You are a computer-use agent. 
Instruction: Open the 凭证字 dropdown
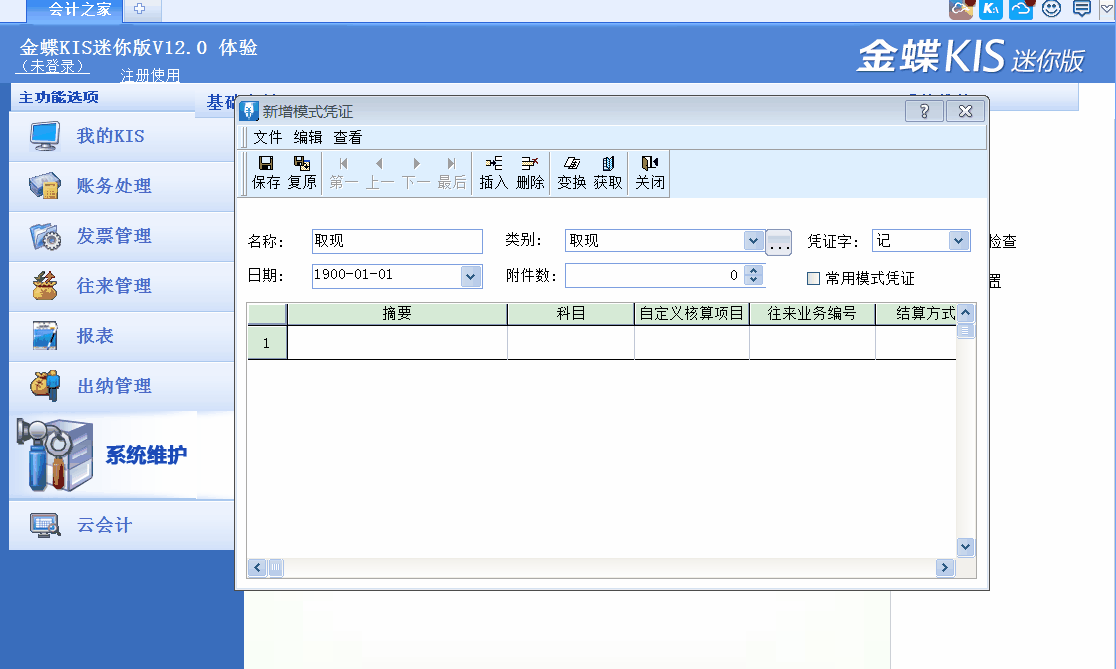[959, 241]
